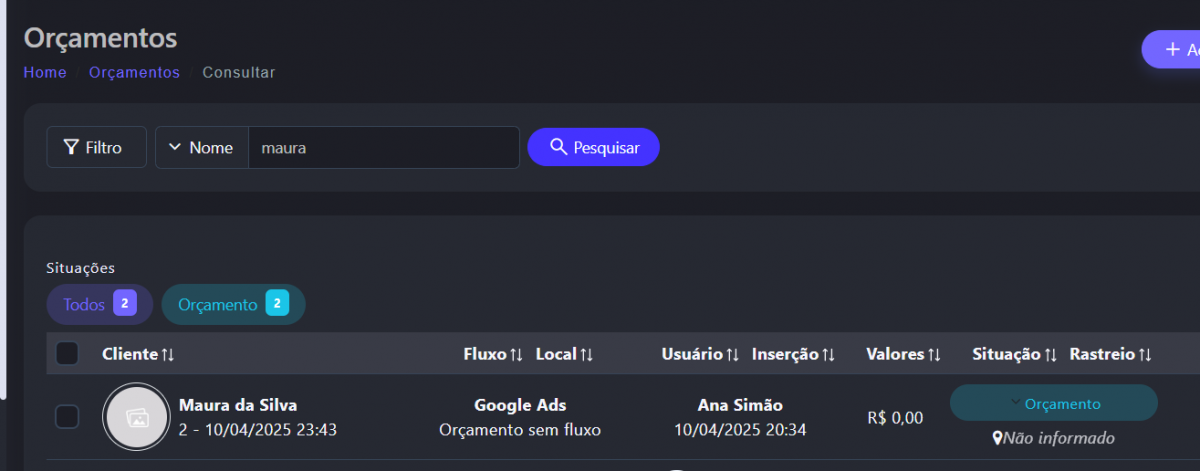Click the Cliente column sort arrows
Screen dimensions: 1200x471
[168, 355]
